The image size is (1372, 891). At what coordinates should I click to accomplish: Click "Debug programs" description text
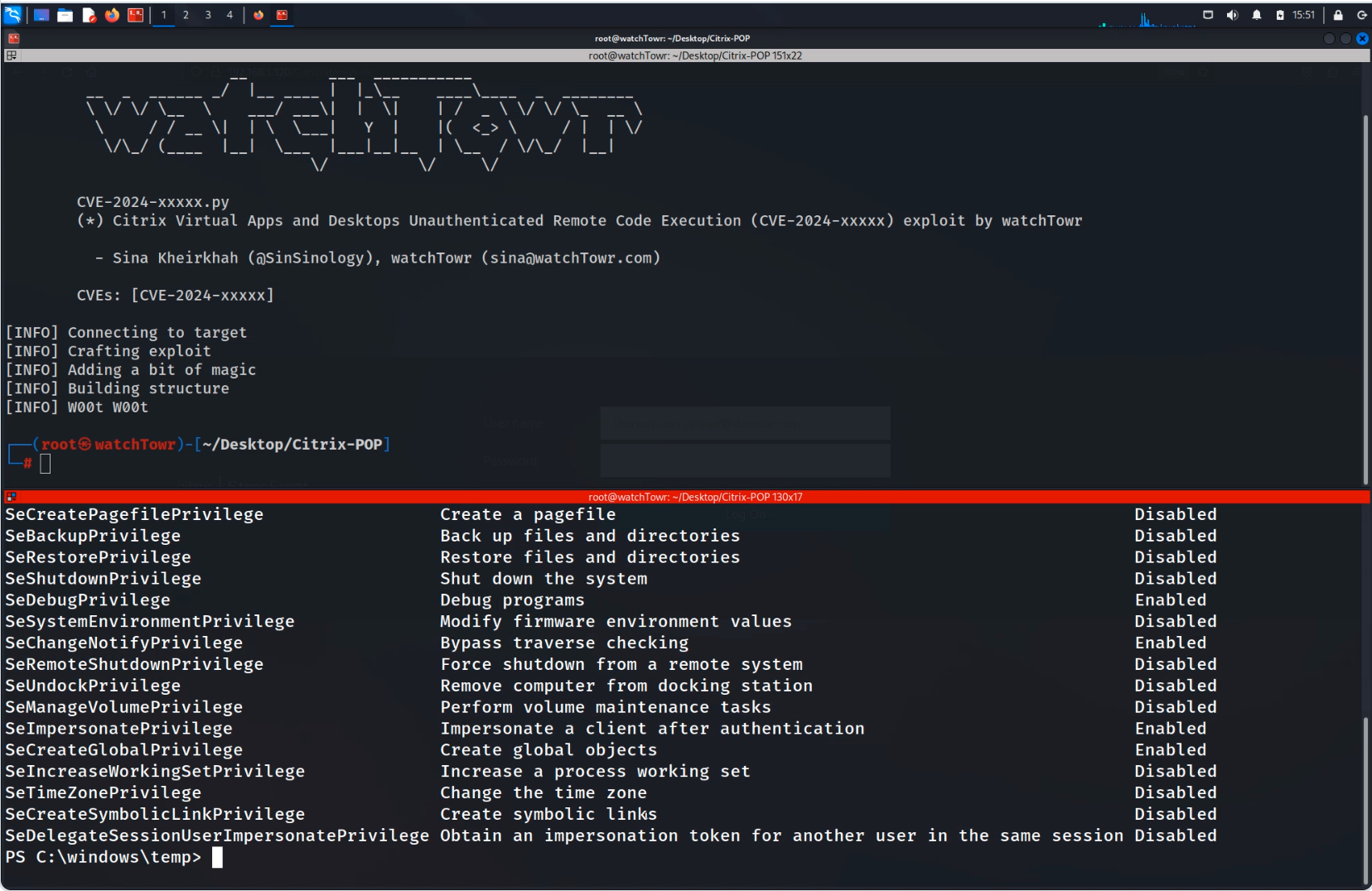512,600
